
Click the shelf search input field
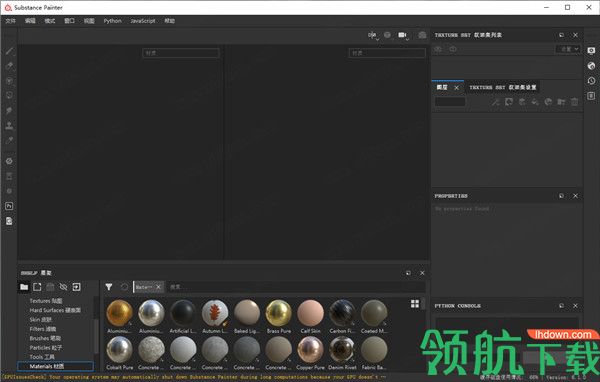297,287
